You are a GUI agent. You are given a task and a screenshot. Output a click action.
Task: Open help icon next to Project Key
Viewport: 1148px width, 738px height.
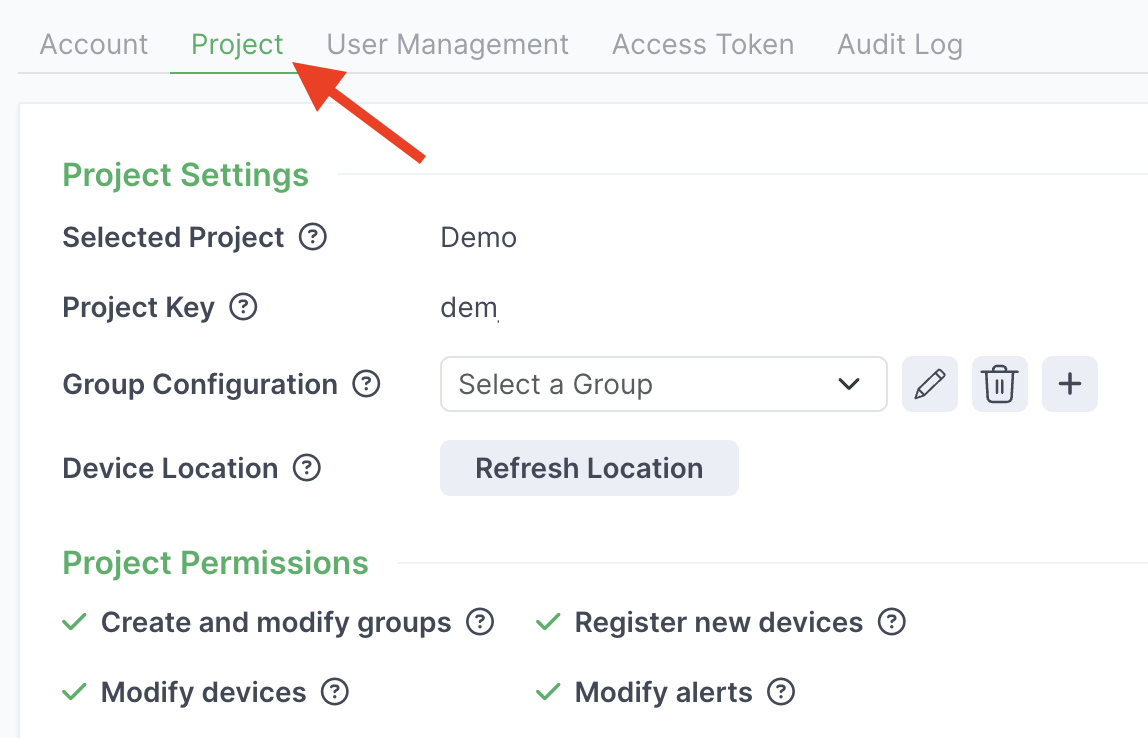tap(243, 308)
